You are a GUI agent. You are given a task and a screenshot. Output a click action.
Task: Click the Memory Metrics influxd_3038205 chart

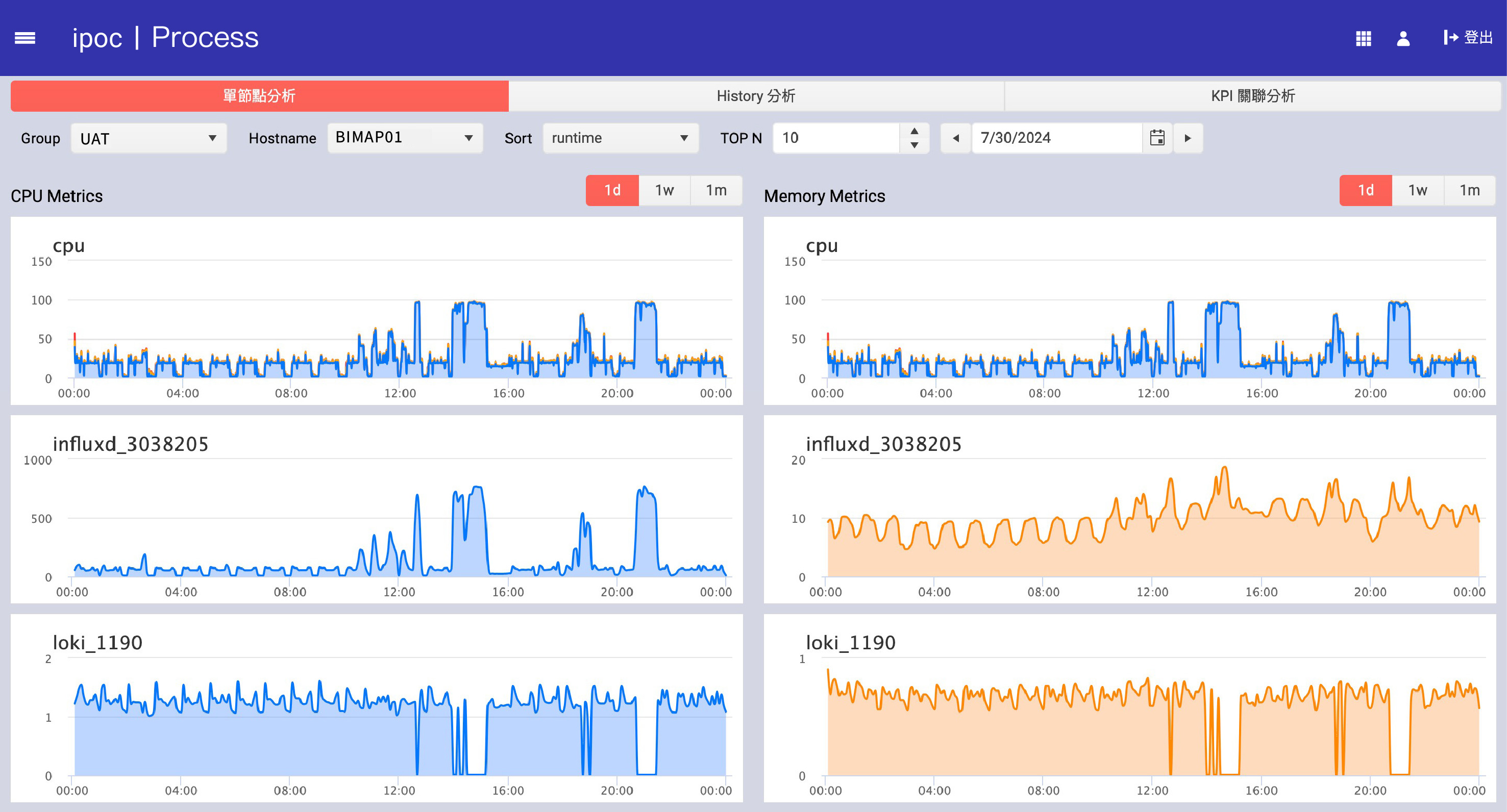[x=1130, y=509]
